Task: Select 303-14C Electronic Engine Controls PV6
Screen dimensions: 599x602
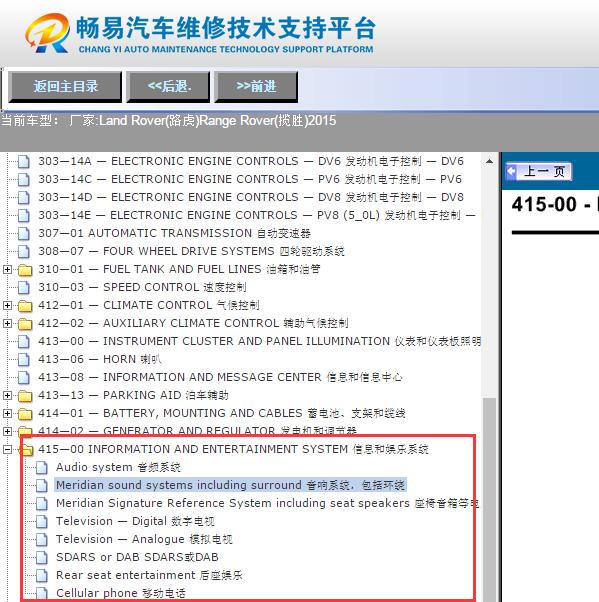Action: pos(250,179)
